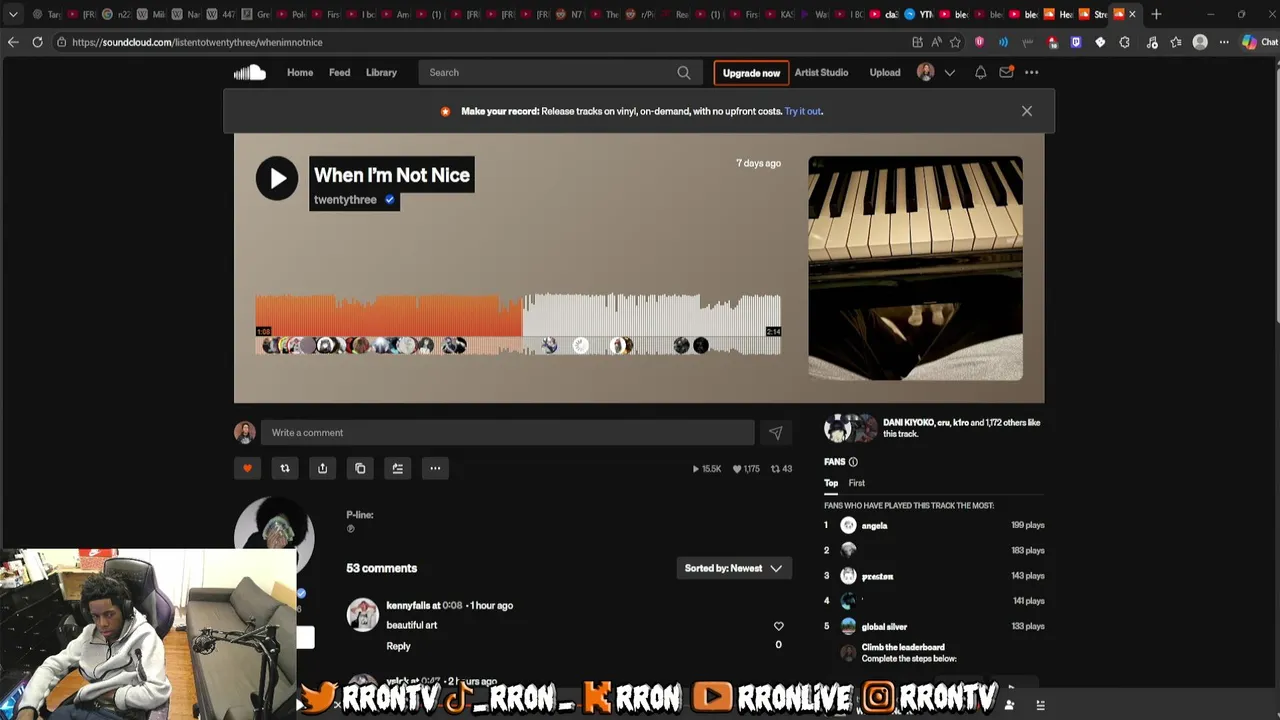Repost the track with repost icon

coord(285,468)
